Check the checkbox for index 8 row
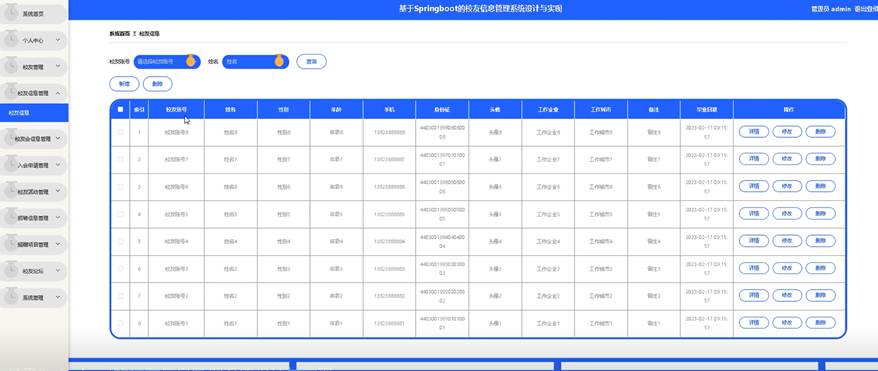 (x=120, y=323)
